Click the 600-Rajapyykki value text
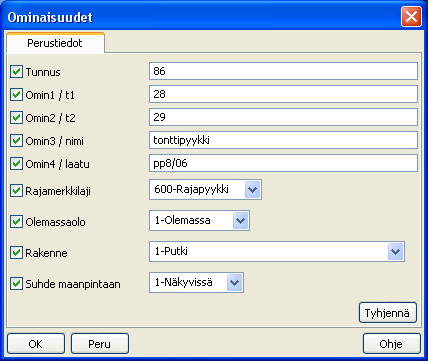 pyautogui.click(x=191, y=190)
